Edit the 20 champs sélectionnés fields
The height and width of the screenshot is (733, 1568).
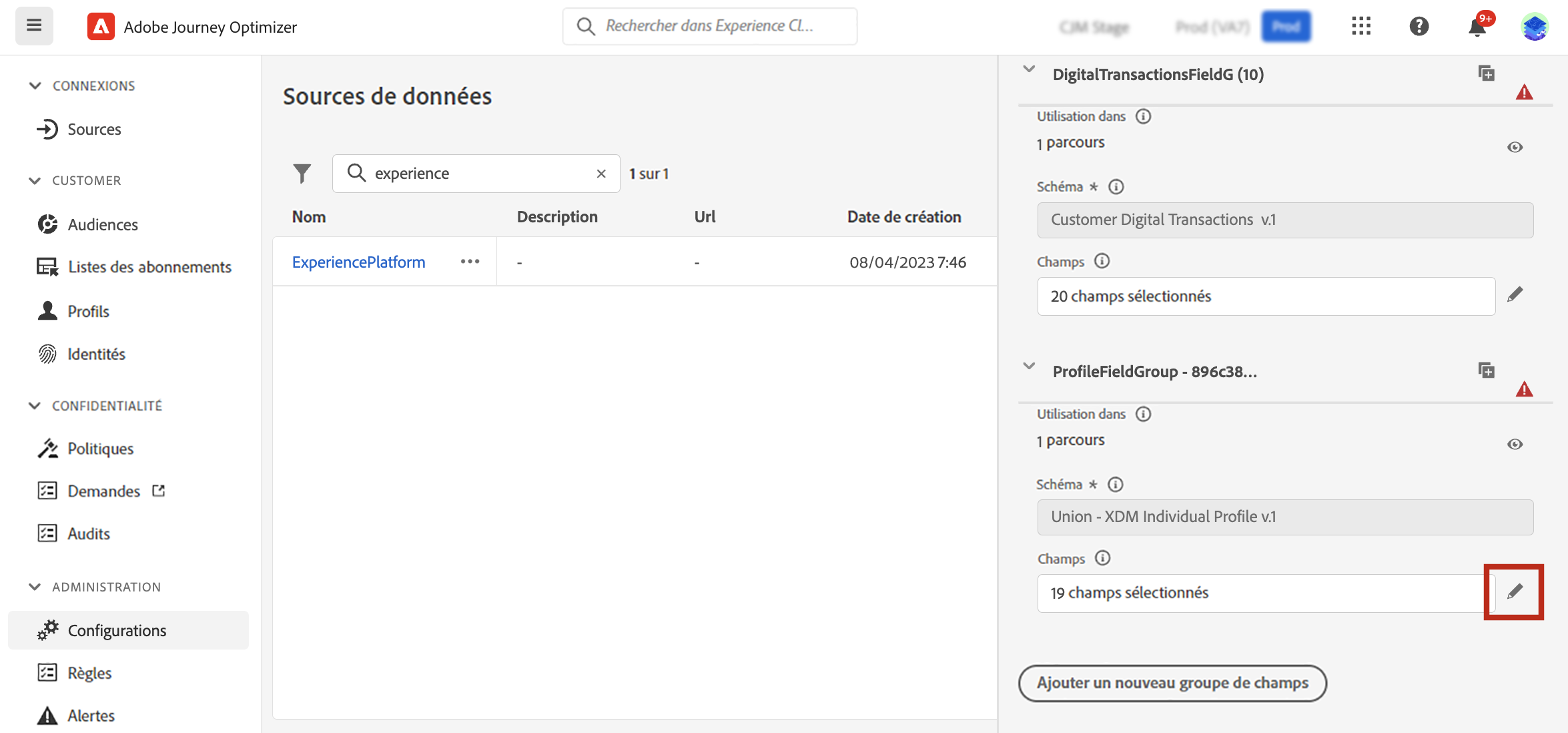[x=1515, y=294]
